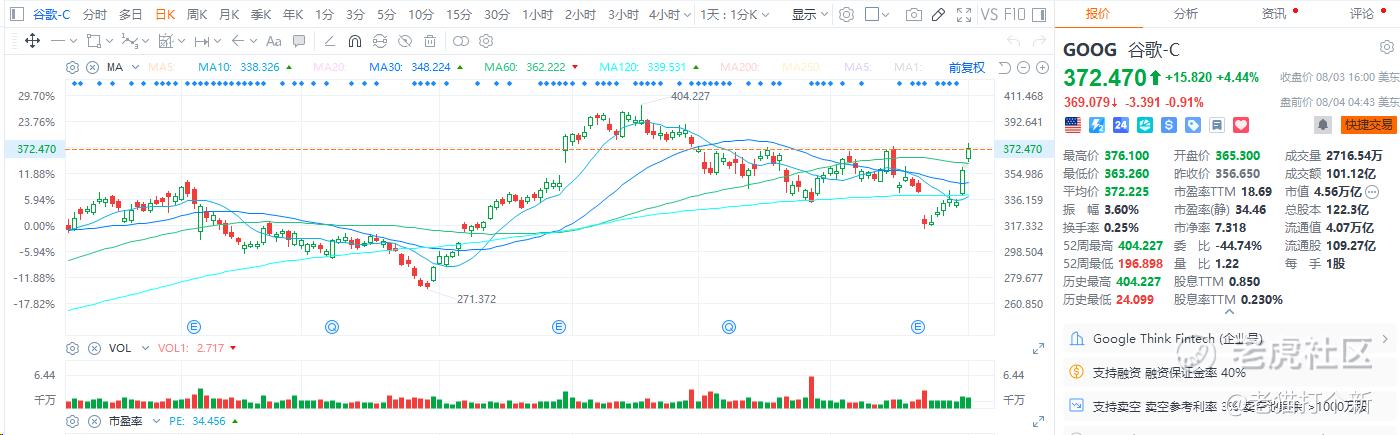The image size is (1400, 435).
Task: Enter fullscreen chart mode
Action: click(963, 15)
